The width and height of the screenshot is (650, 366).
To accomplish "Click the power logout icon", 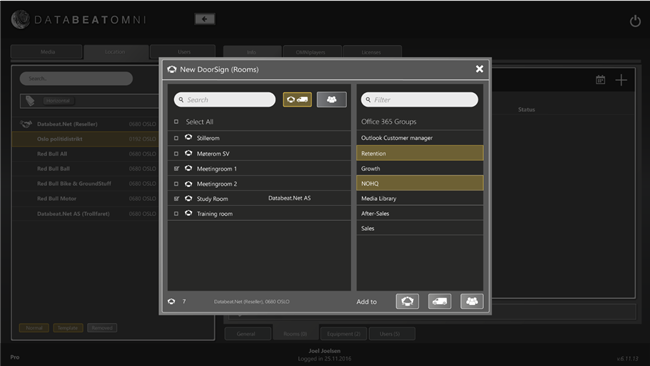I will point(635,21).
